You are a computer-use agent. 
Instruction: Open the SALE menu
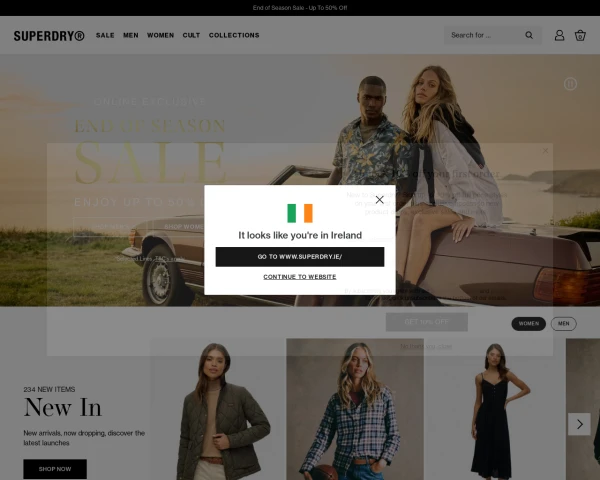105,35
